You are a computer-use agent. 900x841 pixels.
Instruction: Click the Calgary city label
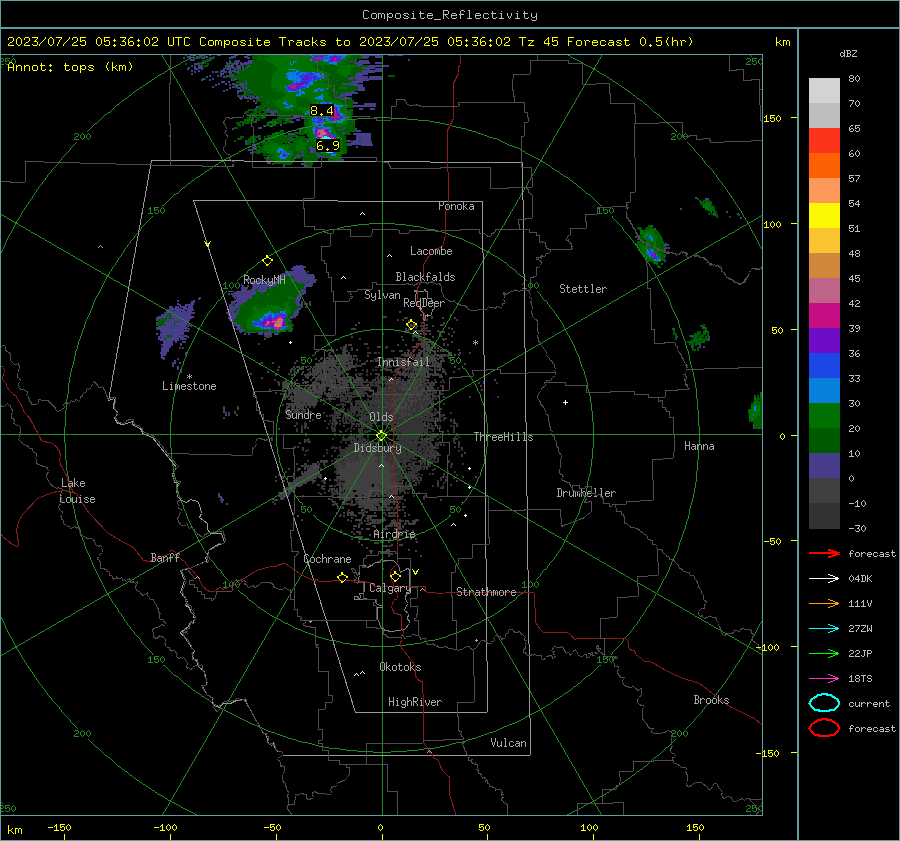[x=390, y=588]
